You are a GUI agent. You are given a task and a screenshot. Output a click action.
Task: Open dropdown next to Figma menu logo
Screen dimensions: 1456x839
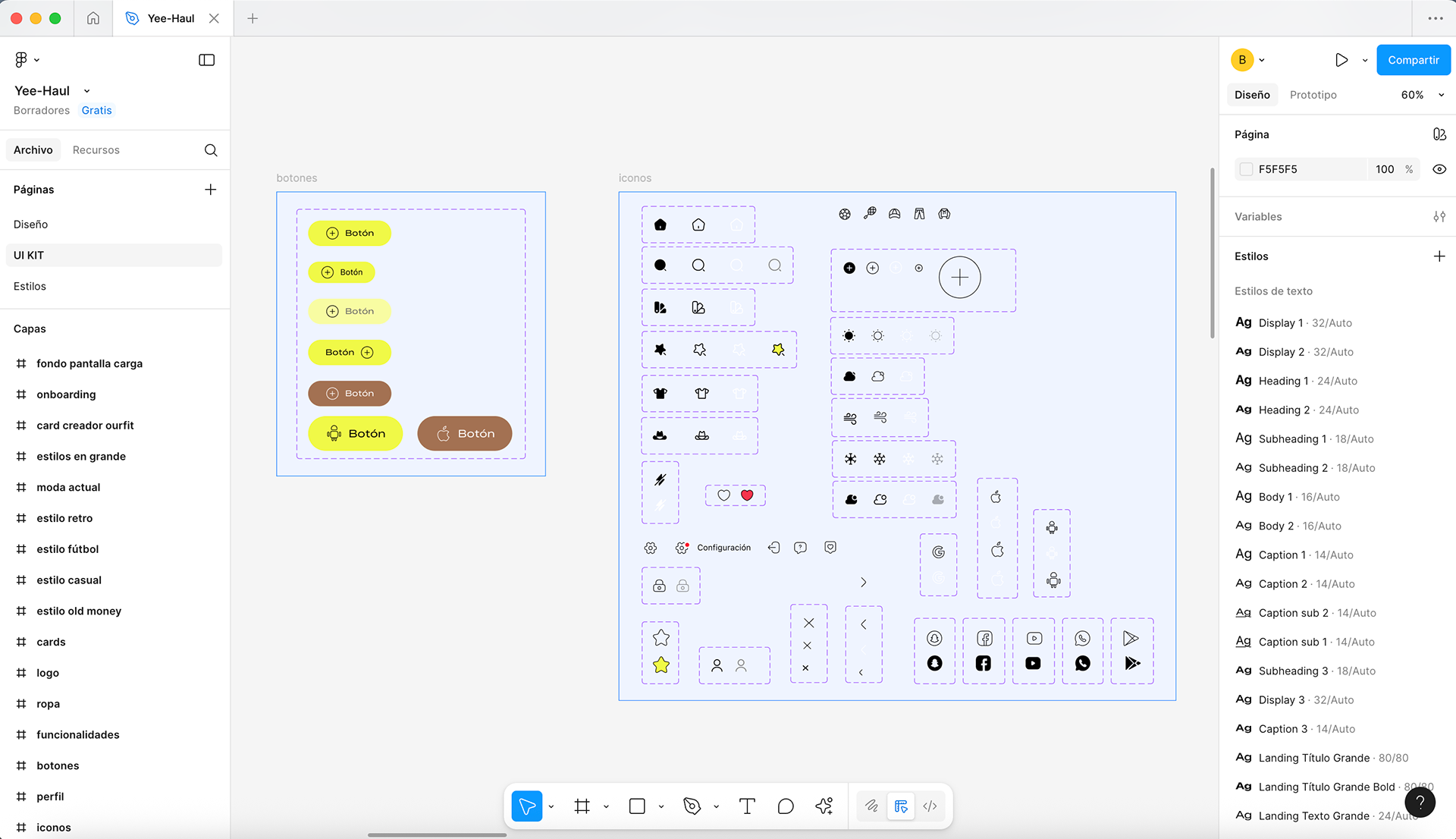36,60
